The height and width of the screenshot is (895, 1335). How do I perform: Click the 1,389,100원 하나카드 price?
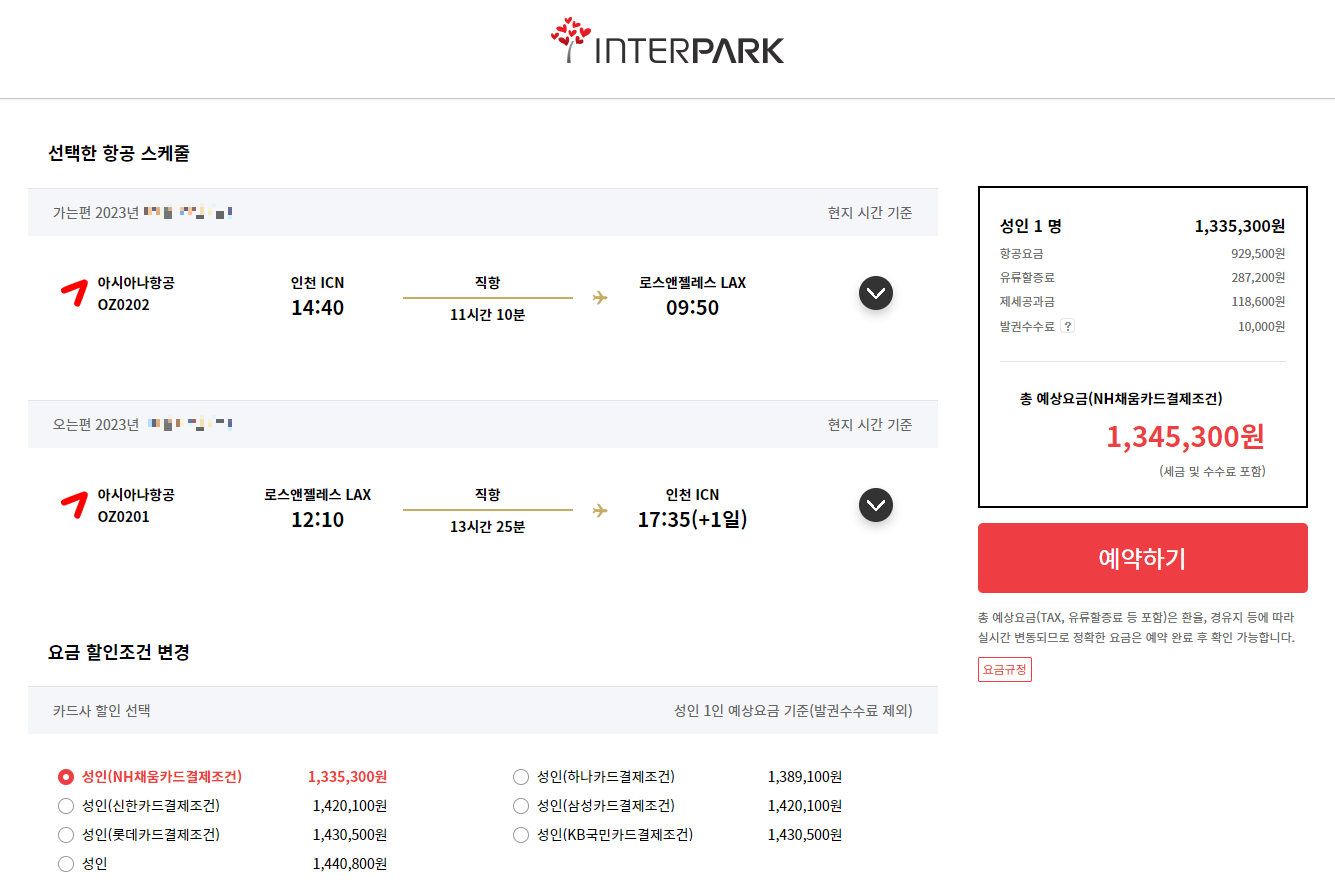click(805, 777)
